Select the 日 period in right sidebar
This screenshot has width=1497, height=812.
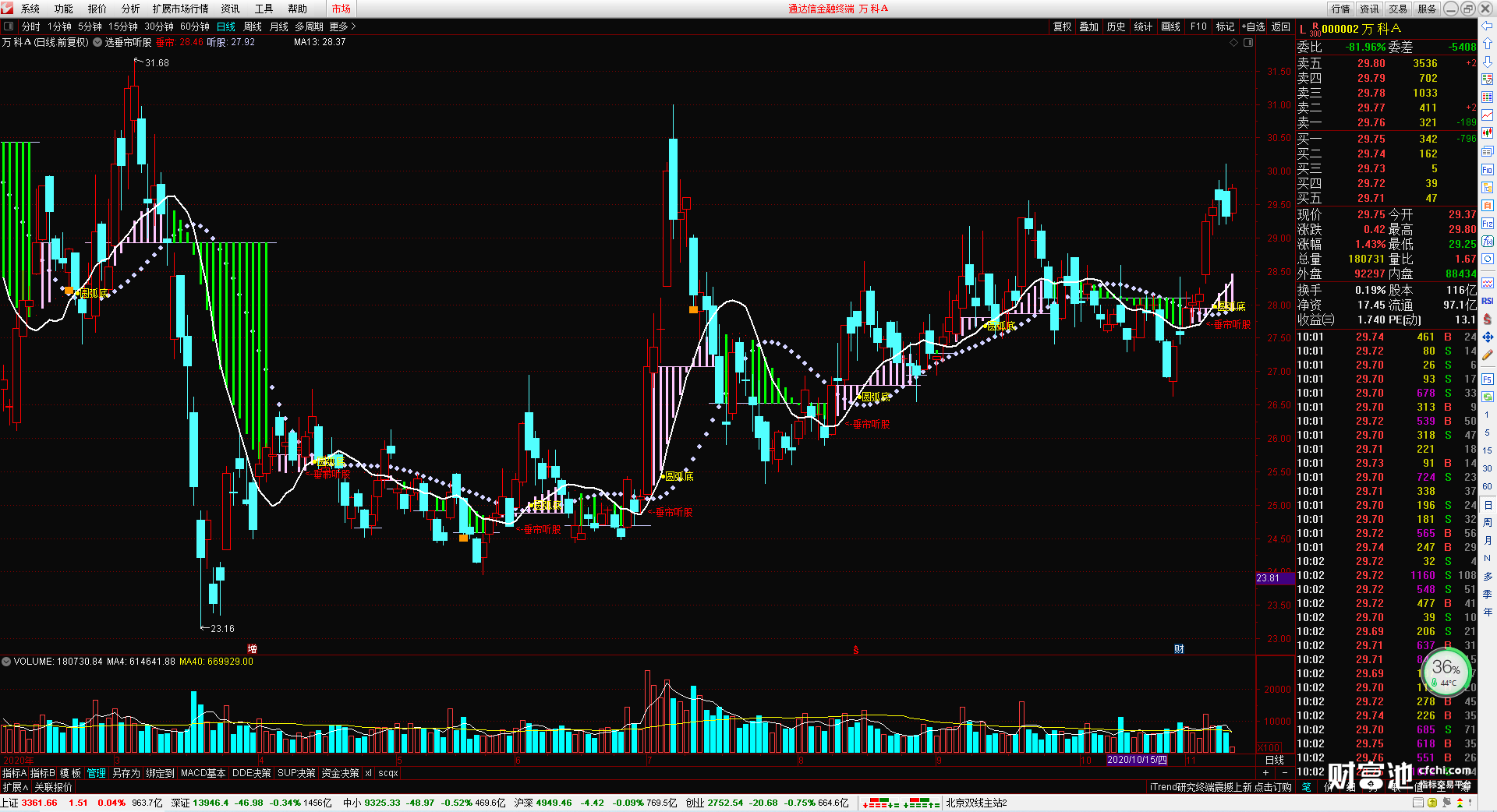coord(1487,505)
